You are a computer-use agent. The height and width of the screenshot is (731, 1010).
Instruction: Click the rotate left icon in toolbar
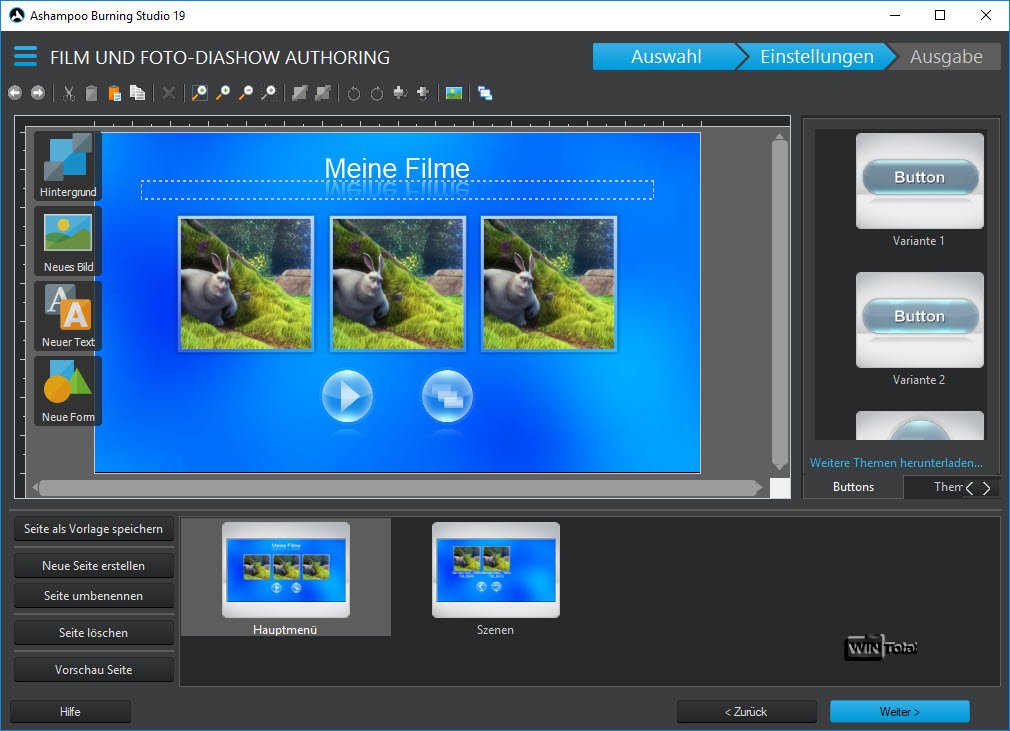(x=353, y=93)
